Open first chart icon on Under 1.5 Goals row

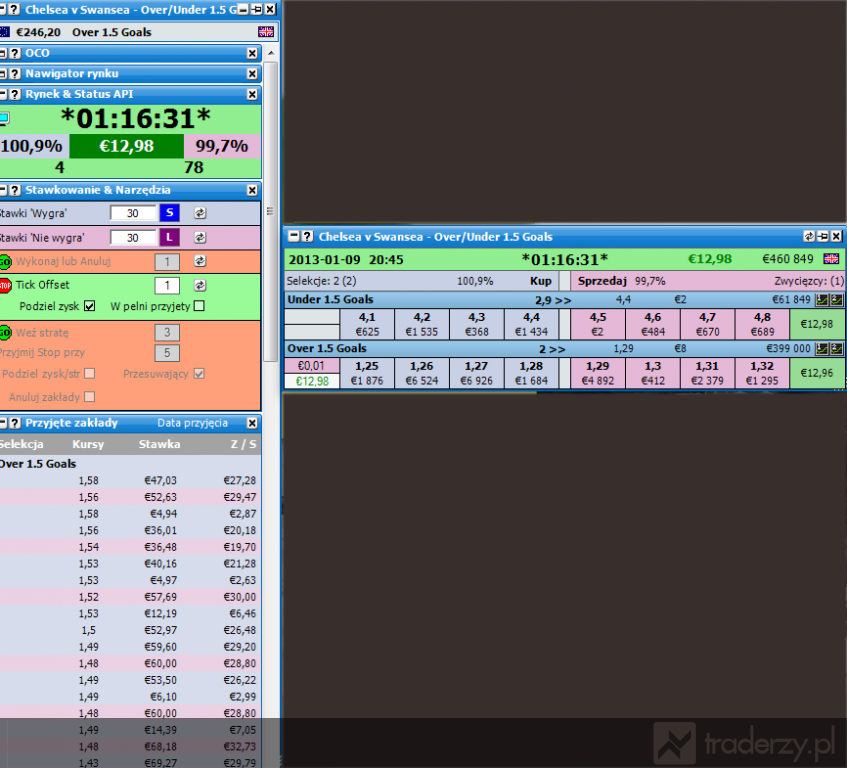click(822, 300)
